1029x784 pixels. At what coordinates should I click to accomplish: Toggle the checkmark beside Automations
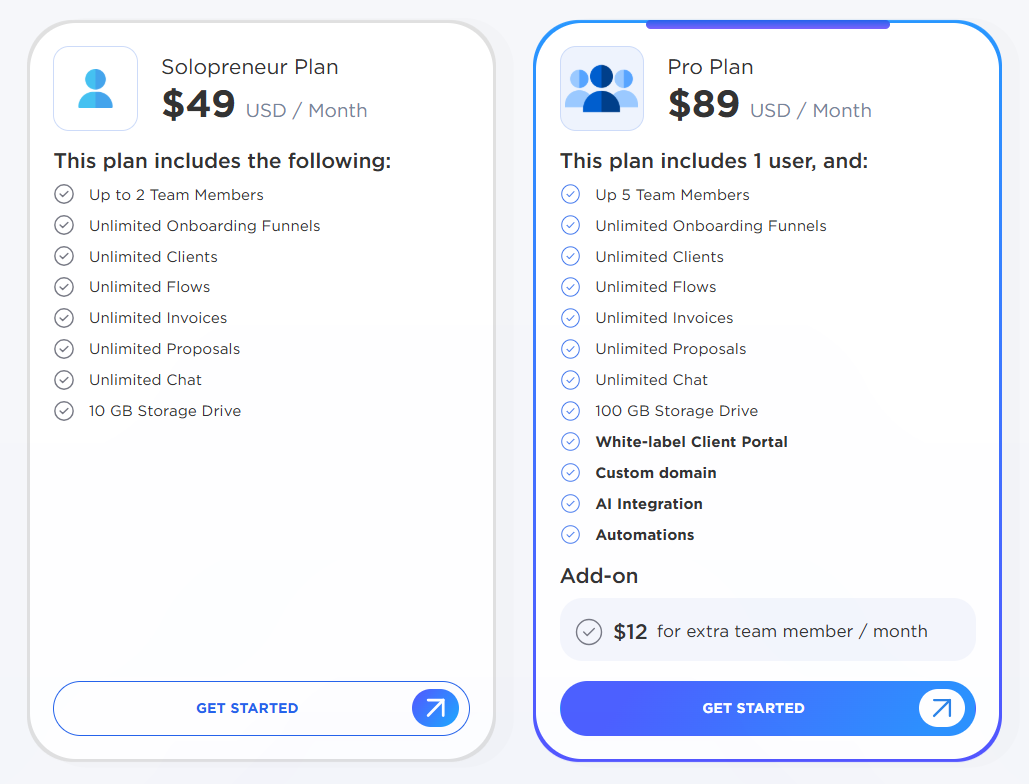coord(570,534)
